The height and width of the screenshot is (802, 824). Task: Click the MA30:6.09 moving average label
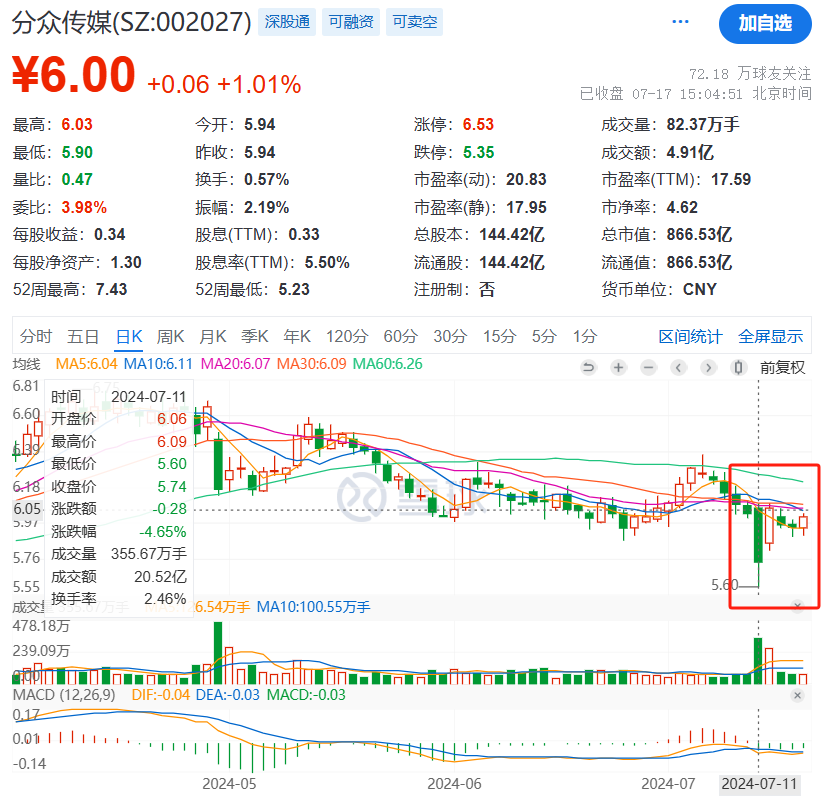(x=311, y=364)
